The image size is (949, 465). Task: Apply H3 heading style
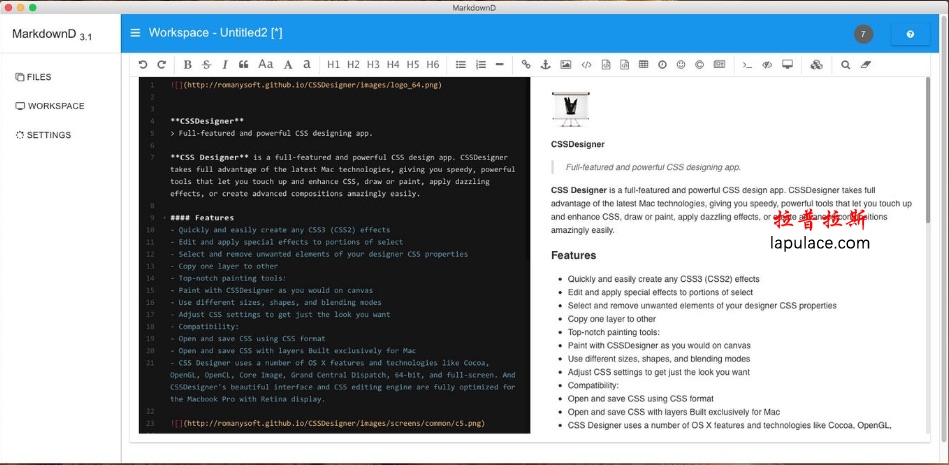point(372,64)
